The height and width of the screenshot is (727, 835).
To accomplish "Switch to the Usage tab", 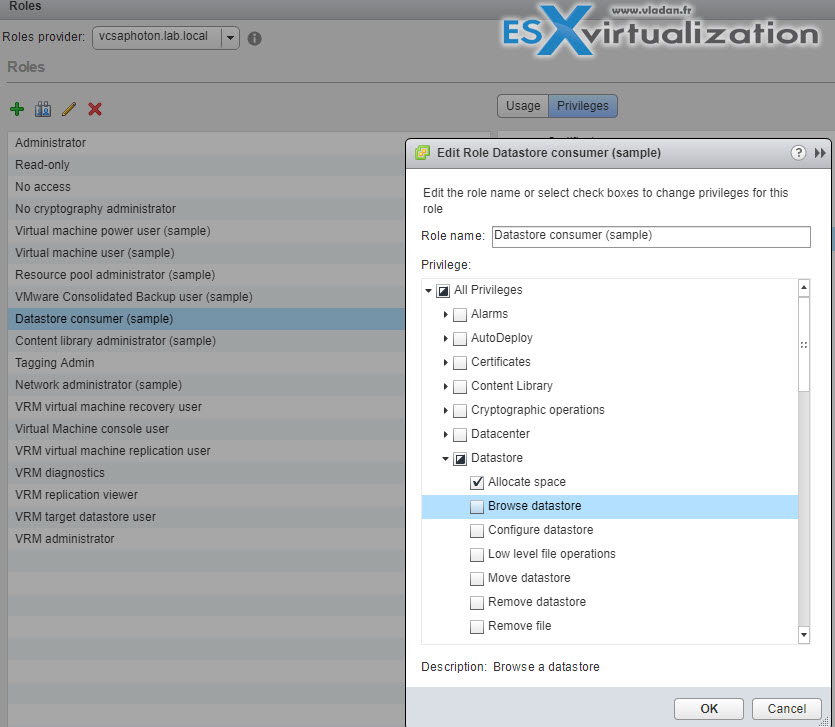I will coord(523,106).
